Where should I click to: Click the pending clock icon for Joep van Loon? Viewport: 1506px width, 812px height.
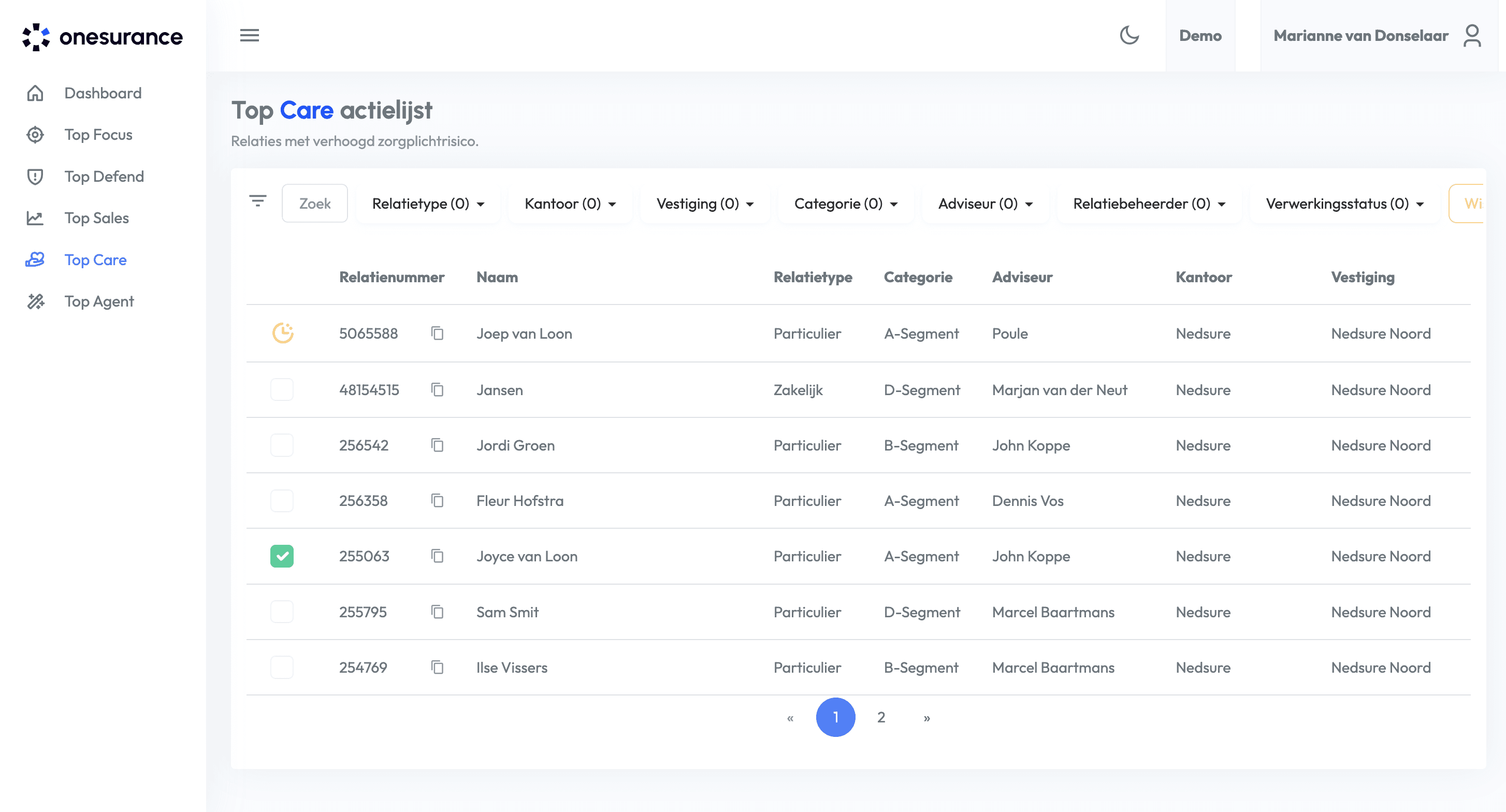pyautogui.click(x=283, y=333)
